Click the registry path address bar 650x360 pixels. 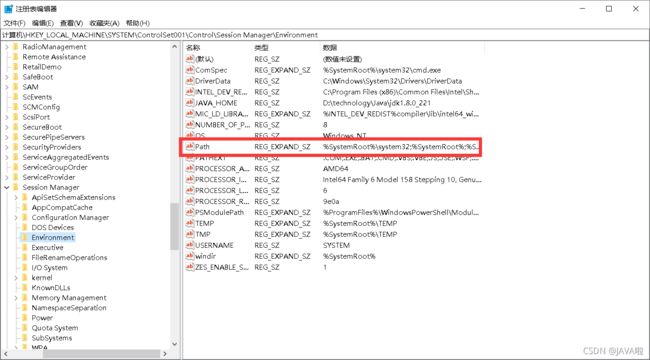[x=325, y=35]
